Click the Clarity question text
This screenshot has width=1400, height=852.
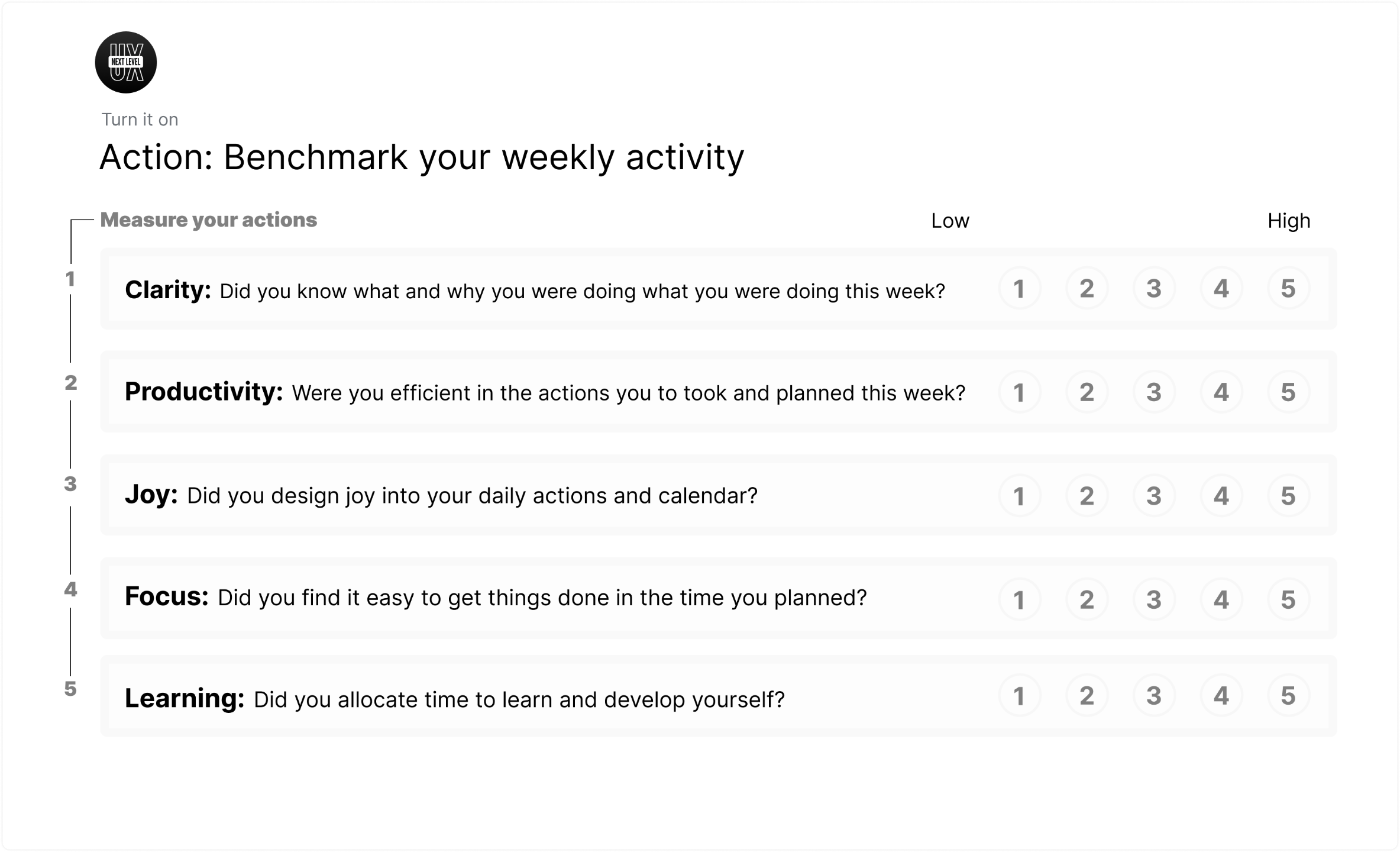pos(583,291)
